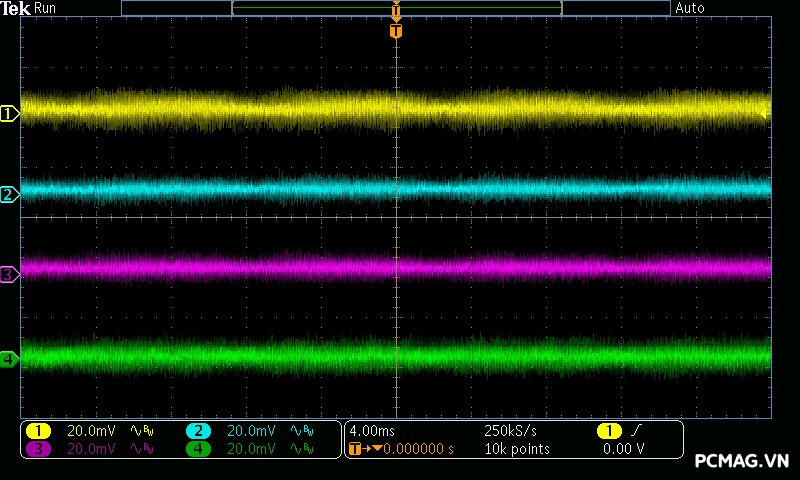
Task: Select the channel 3 magenta readout badge
Action: pos(38,449)
